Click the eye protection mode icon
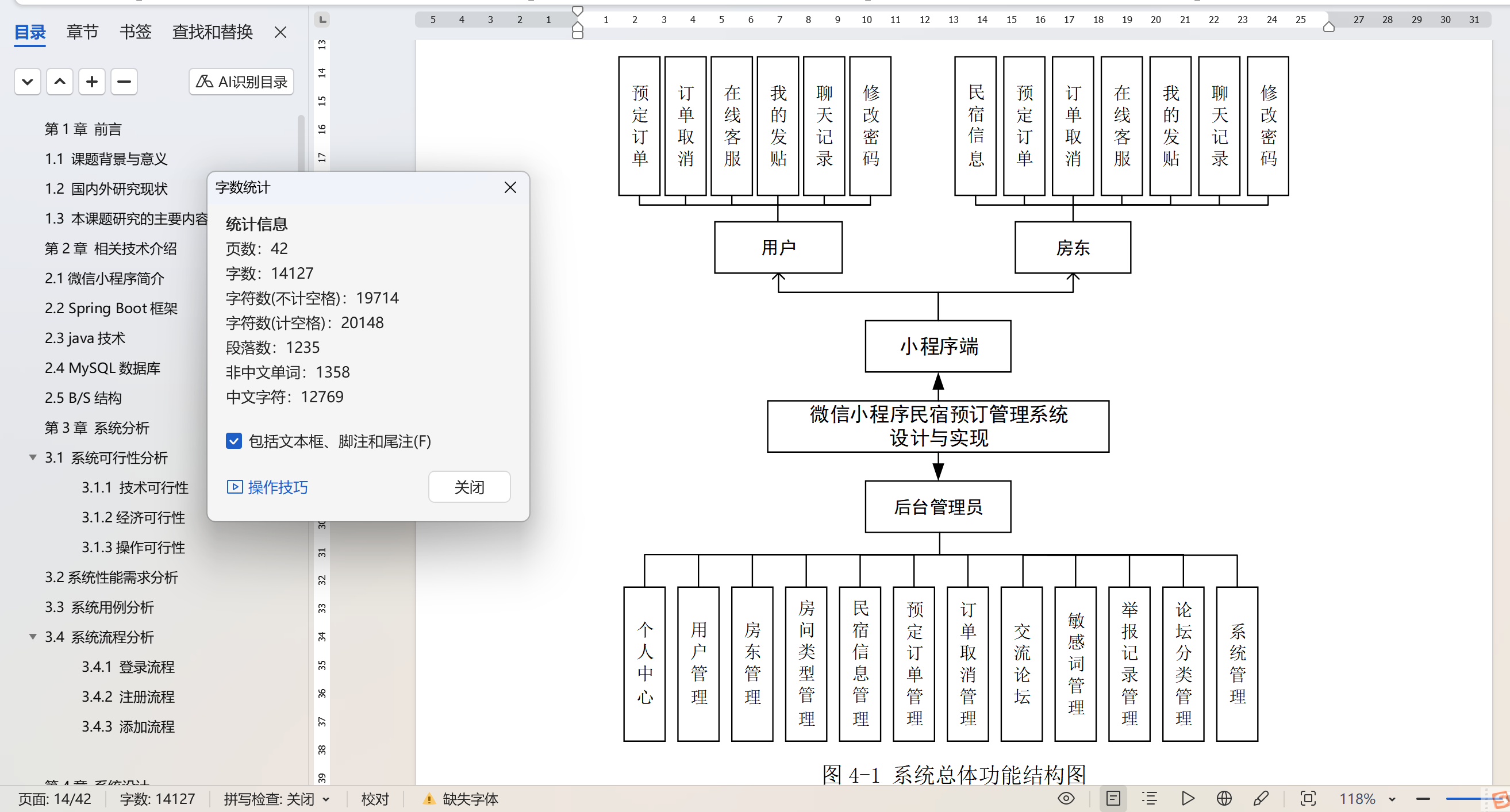The height and width of the screenshot is (812, 1510). [x=1066, y=799]
